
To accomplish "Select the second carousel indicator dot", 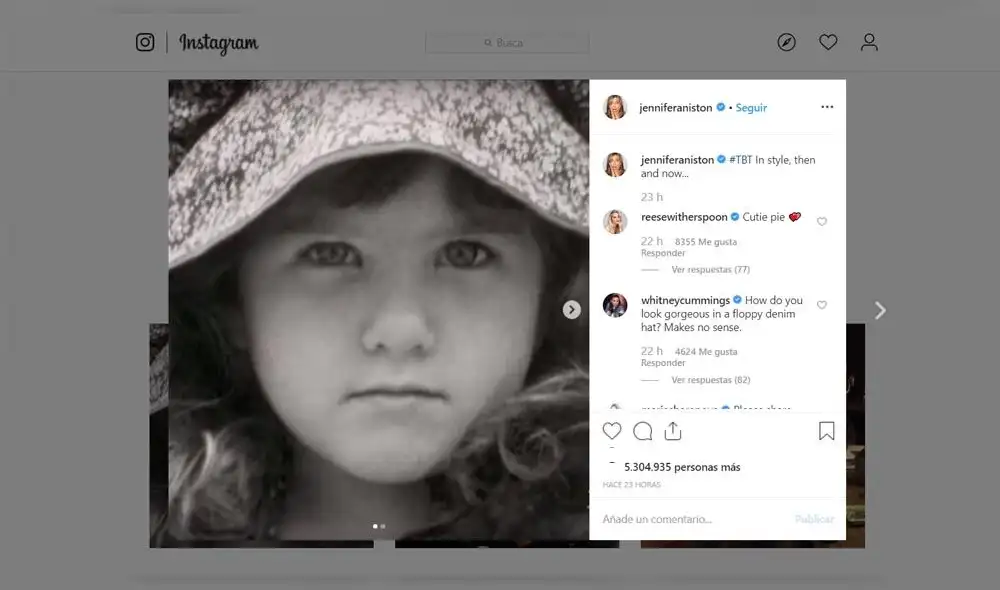I will pos(381,525).
